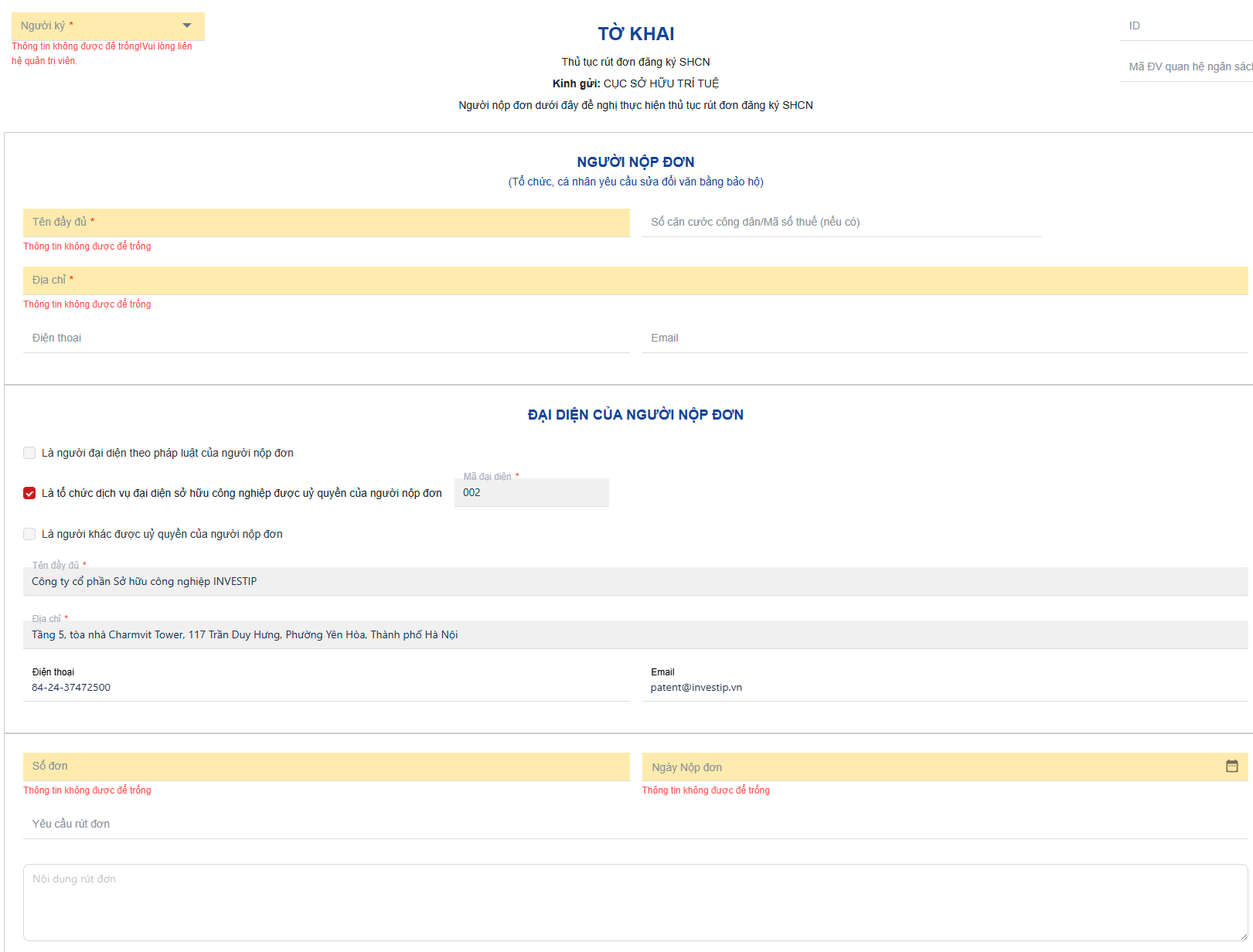Select the representative's Tên đầy đủ field
Viewport: 1253px width, 952px height.
coord(634,582)
